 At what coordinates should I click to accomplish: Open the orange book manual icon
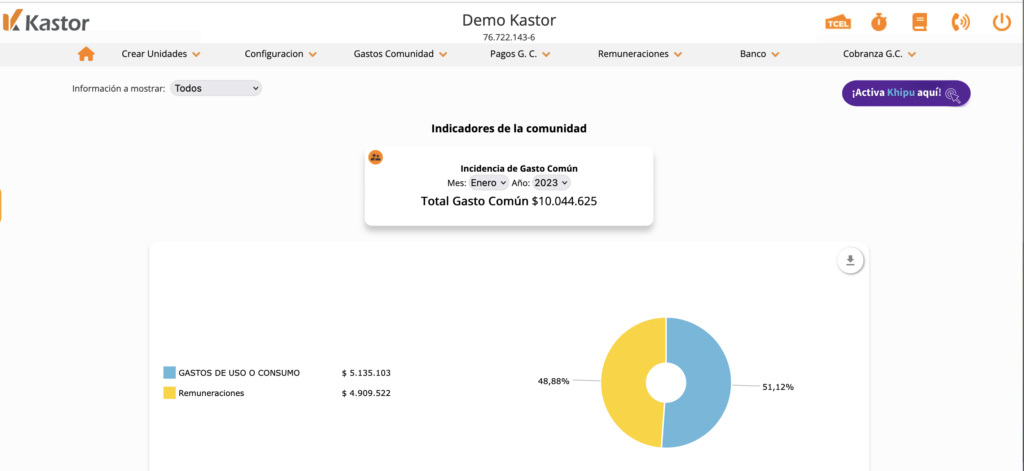[920, 22]
